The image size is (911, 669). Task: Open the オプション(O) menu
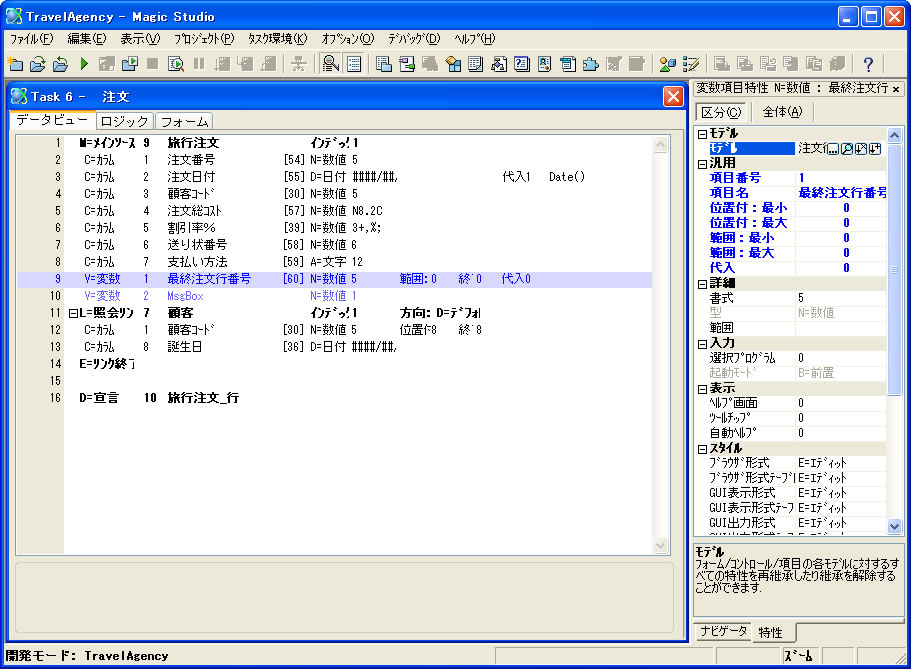point(348,39)
